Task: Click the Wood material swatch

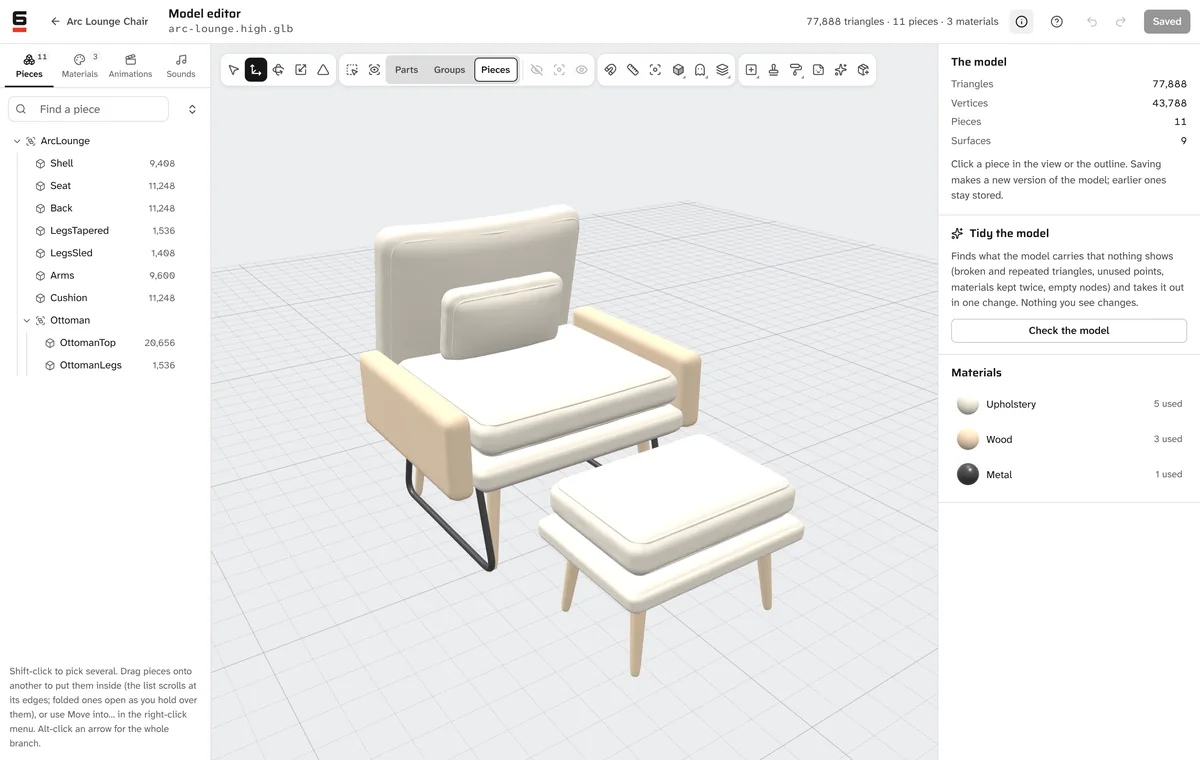Action: pyautogui.click(x=968, y=439)
